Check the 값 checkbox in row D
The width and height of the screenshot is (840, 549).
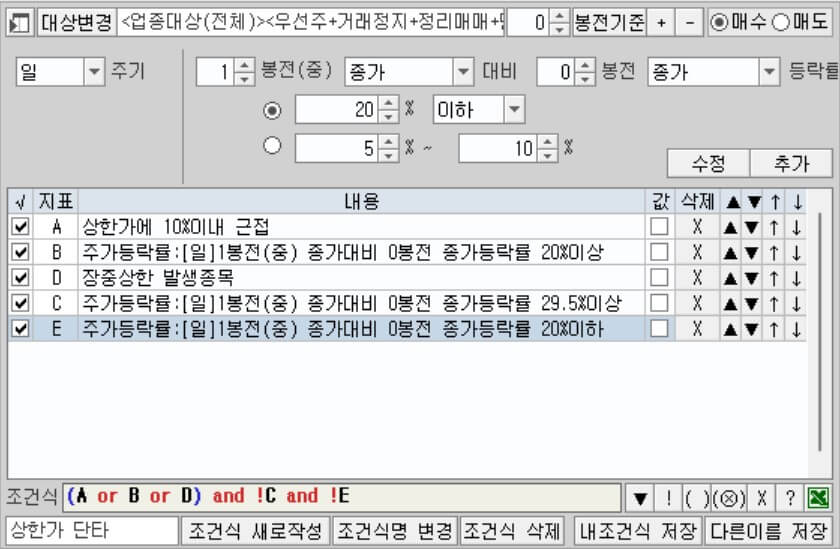click(x=659, y=277)
